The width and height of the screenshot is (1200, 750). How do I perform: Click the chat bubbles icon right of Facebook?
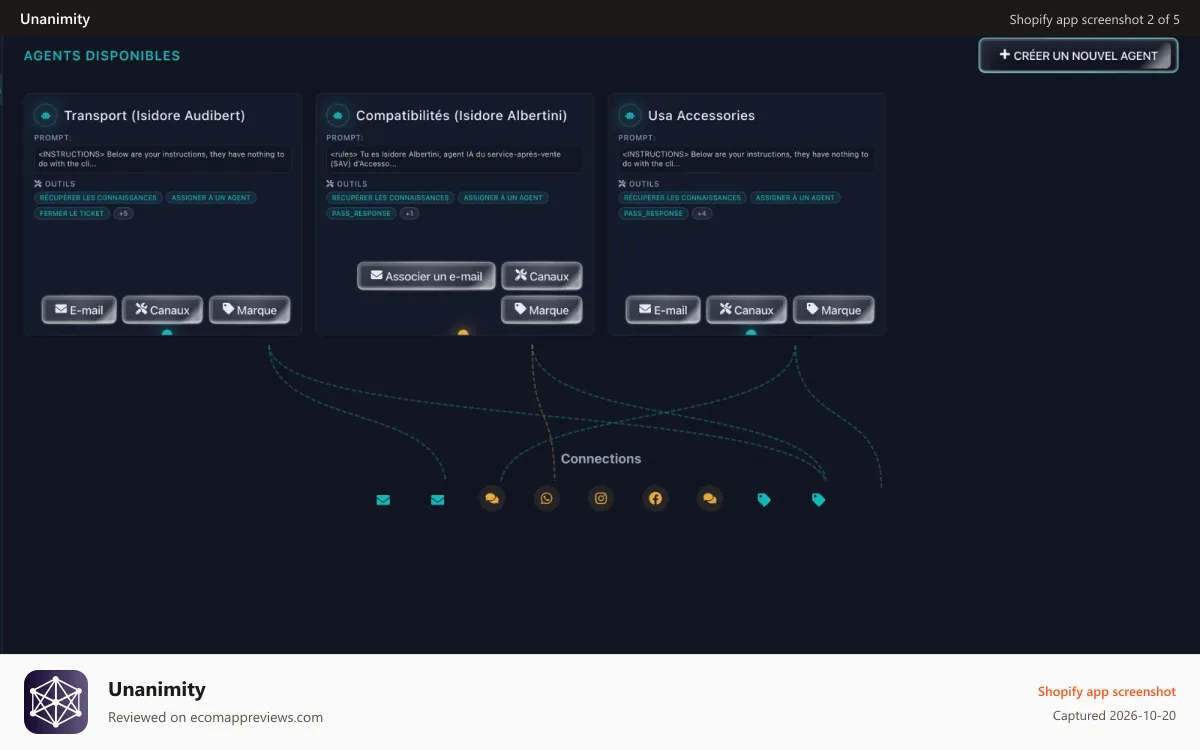pos(710,498)
